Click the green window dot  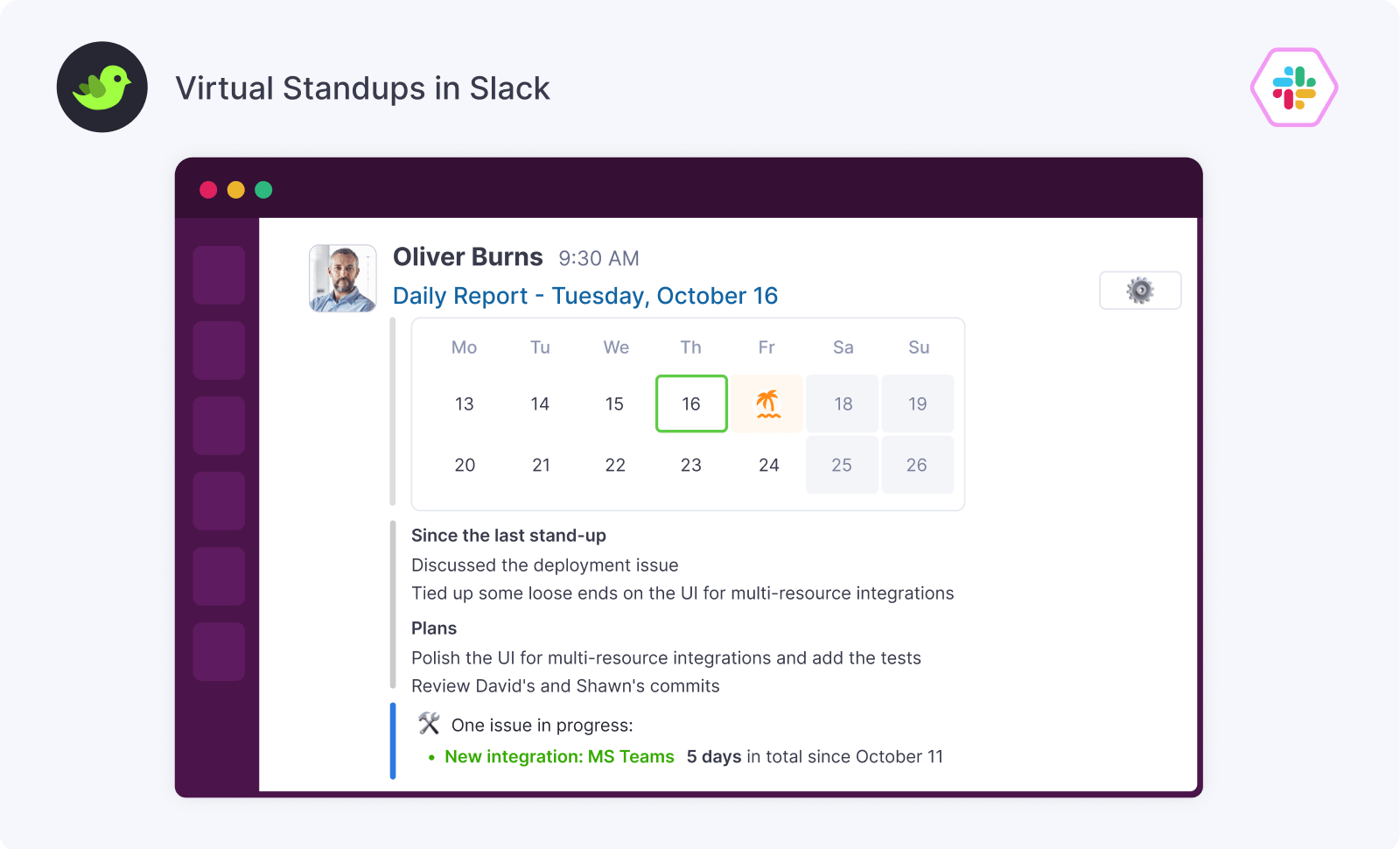(263, 190)
